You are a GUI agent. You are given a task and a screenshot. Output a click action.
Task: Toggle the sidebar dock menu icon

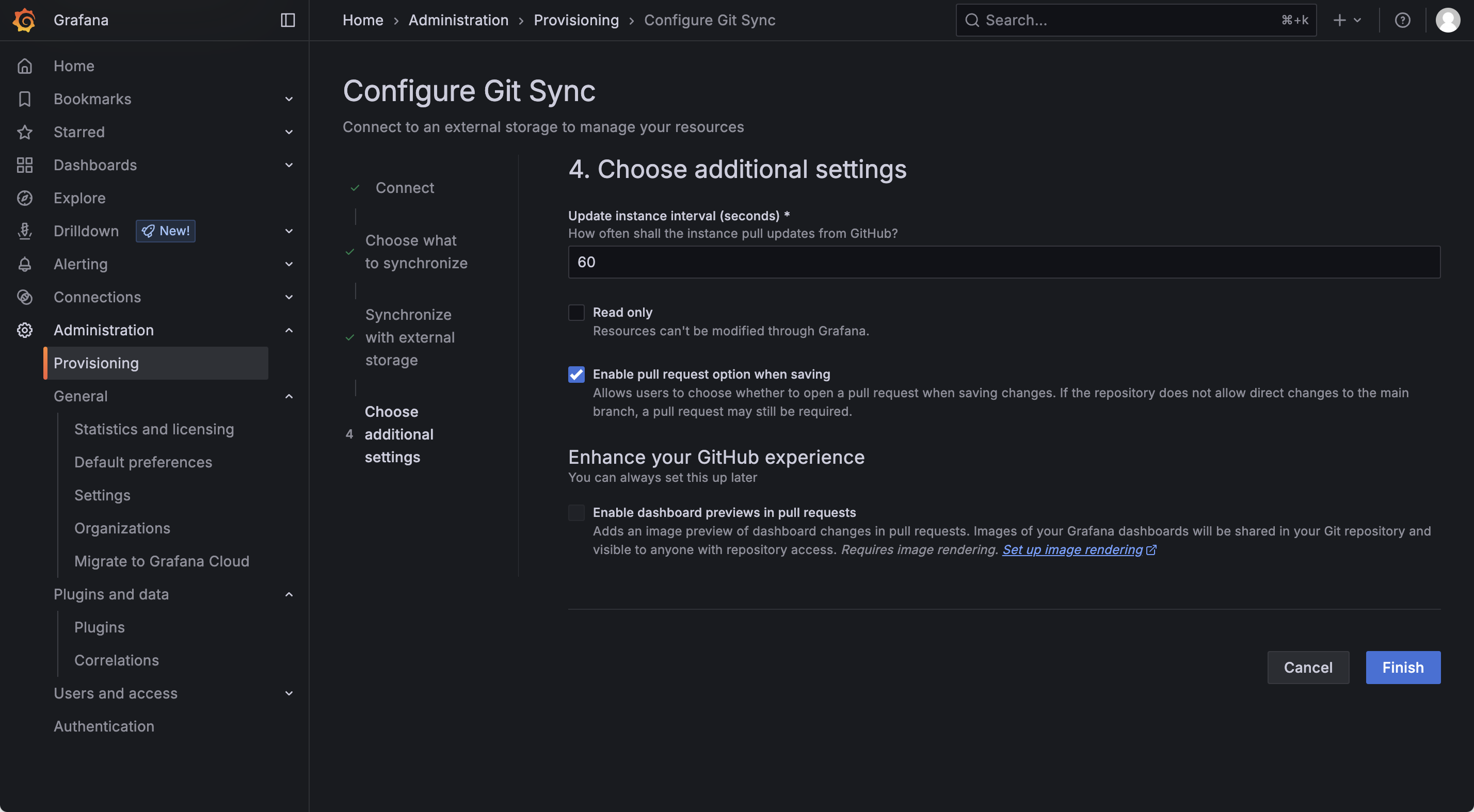point(288,20)
